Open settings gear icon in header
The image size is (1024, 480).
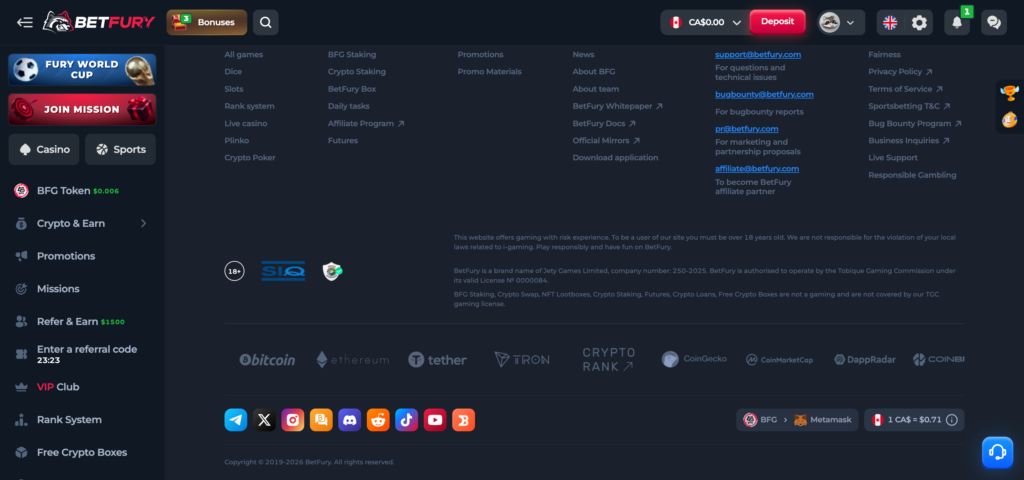(919, 23)
